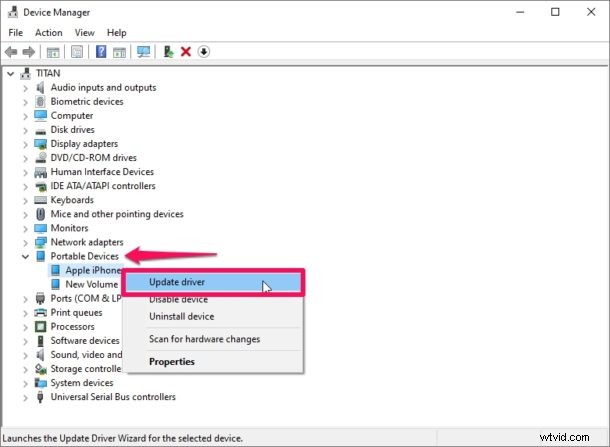The image size is (610, 447).
Task: Click the Print queues printer icon
Action: [x=40, y=312]
